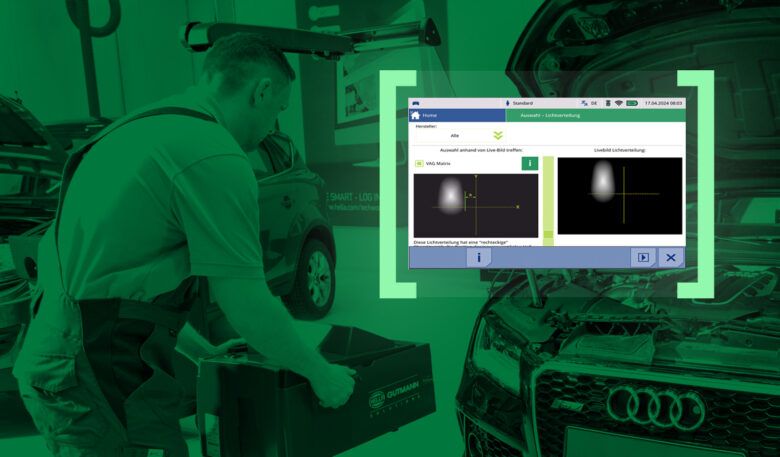
Task: Click the blue info icon in bottom bar
Action: pos(478,257)
